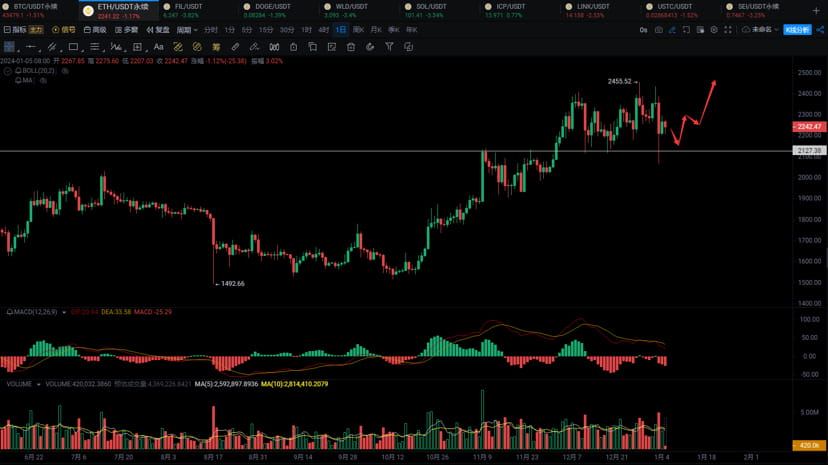Select the ruler measurement tool
Viewport: 828px width, 465px height.
pyautogui.click(x=235, y=47)
